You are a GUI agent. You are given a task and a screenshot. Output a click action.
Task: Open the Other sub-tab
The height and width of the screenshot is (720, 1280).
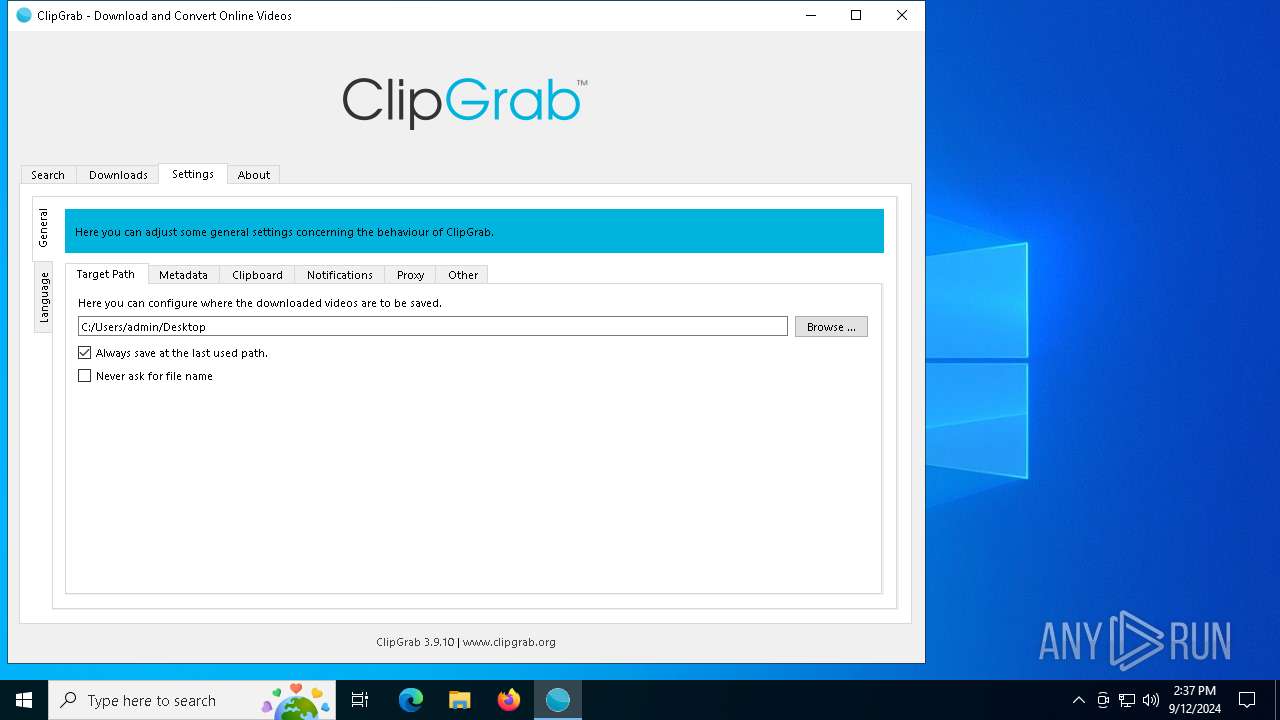463,275
